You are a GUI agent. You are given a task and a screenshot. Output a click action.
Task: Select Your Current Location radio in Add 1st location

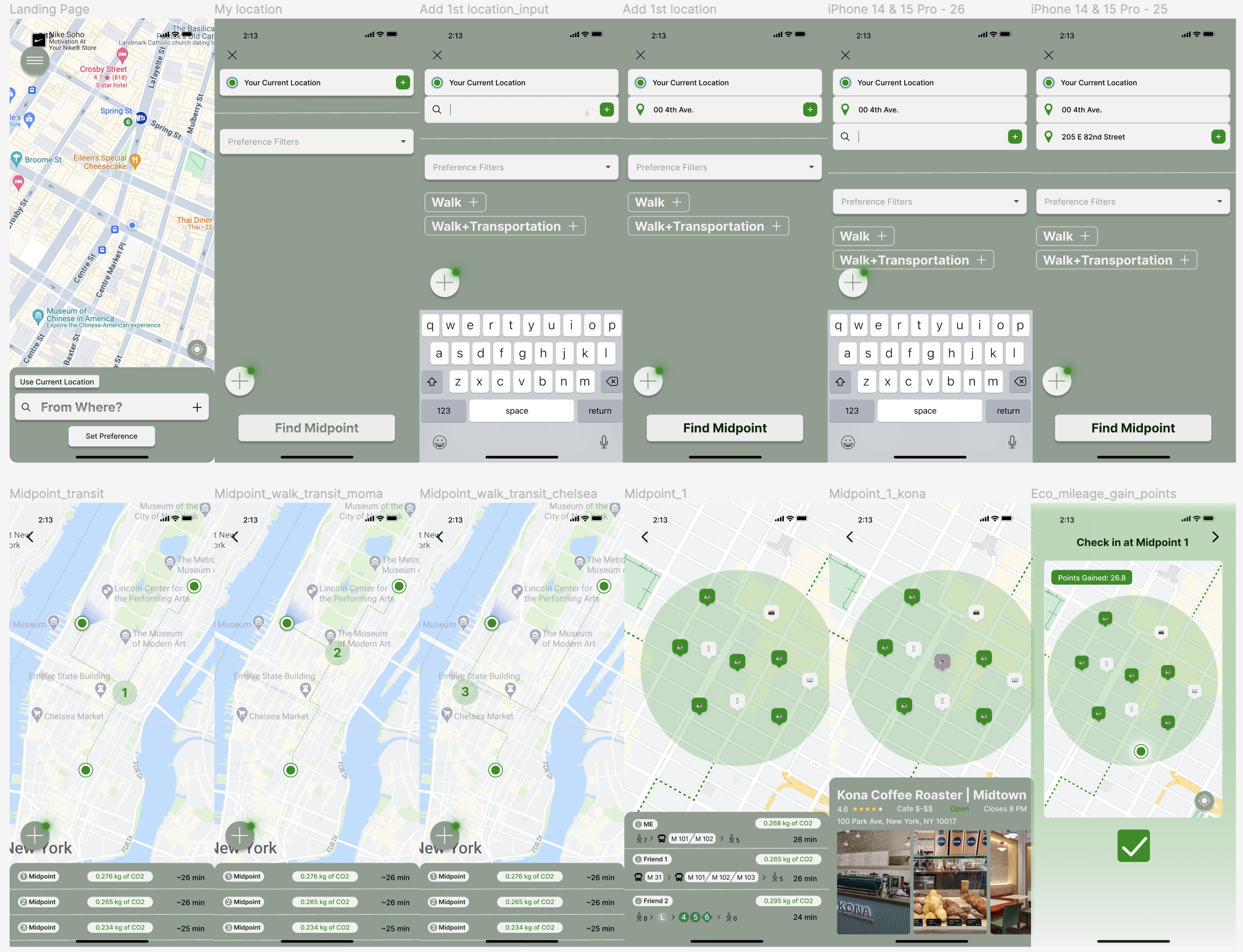641,83
